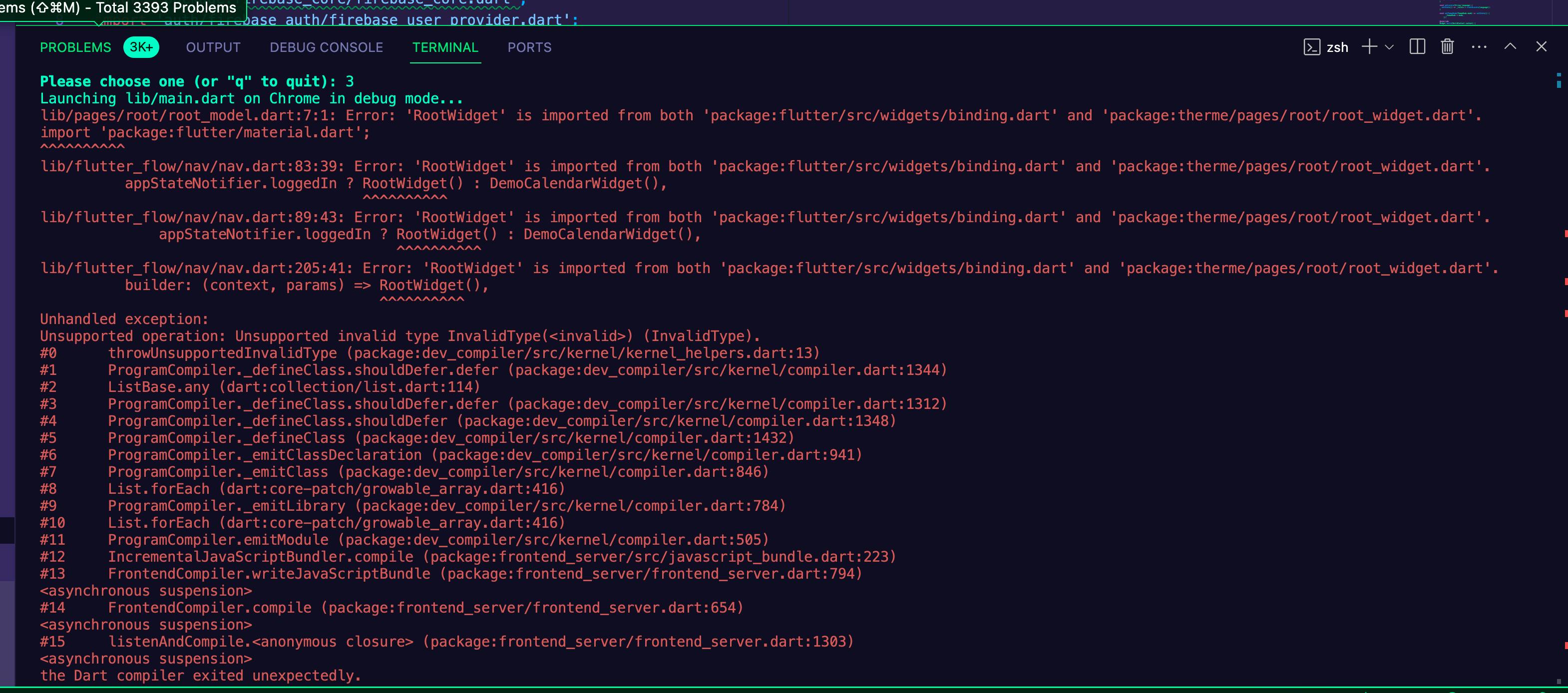Click stack frame #15 listenAndCompile
1568x693 pixels.
click(447, 642)
